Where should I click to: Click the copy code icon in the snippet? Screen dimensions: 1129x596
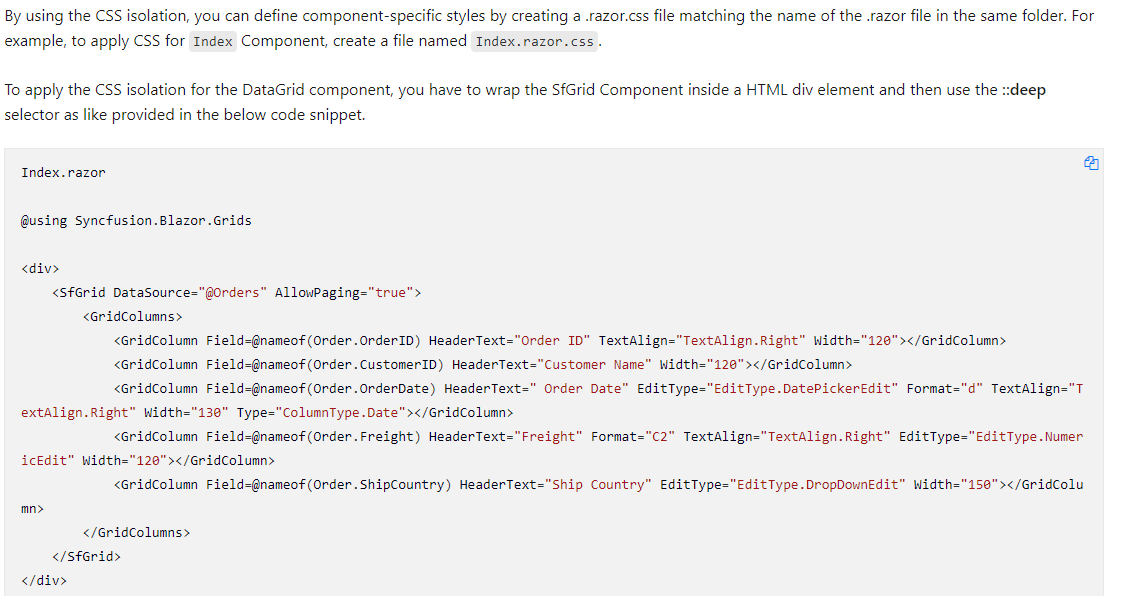coord(1091,163)
